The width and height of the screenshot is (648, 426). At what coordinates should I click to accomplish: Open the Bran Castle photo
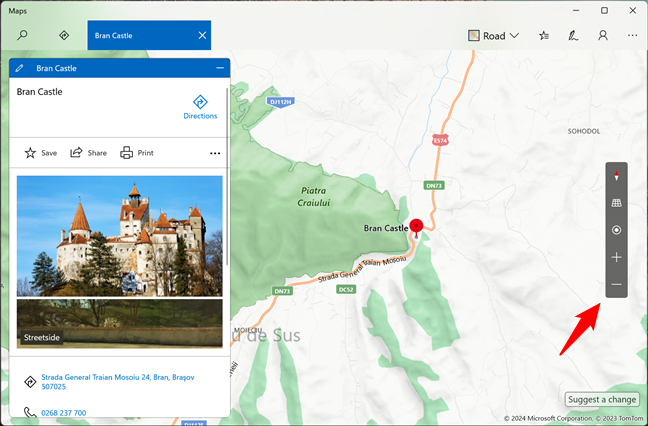click(119, 236)
